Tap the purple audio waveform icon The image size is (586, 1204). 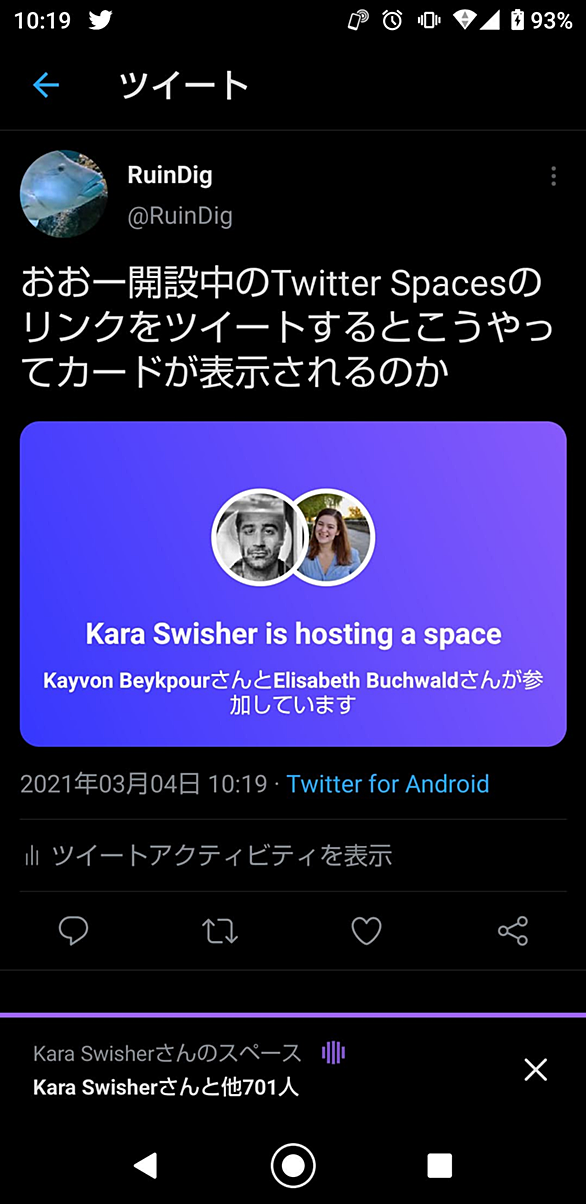tap(333, 1052)
